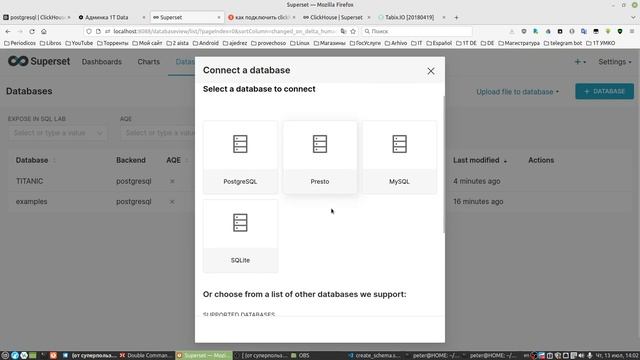Image resolution: width=640 pixels, height=360 pixels.
Task: Click '4 minutes ago' cell
Action: pyautogui.click(x=476, y=181)
